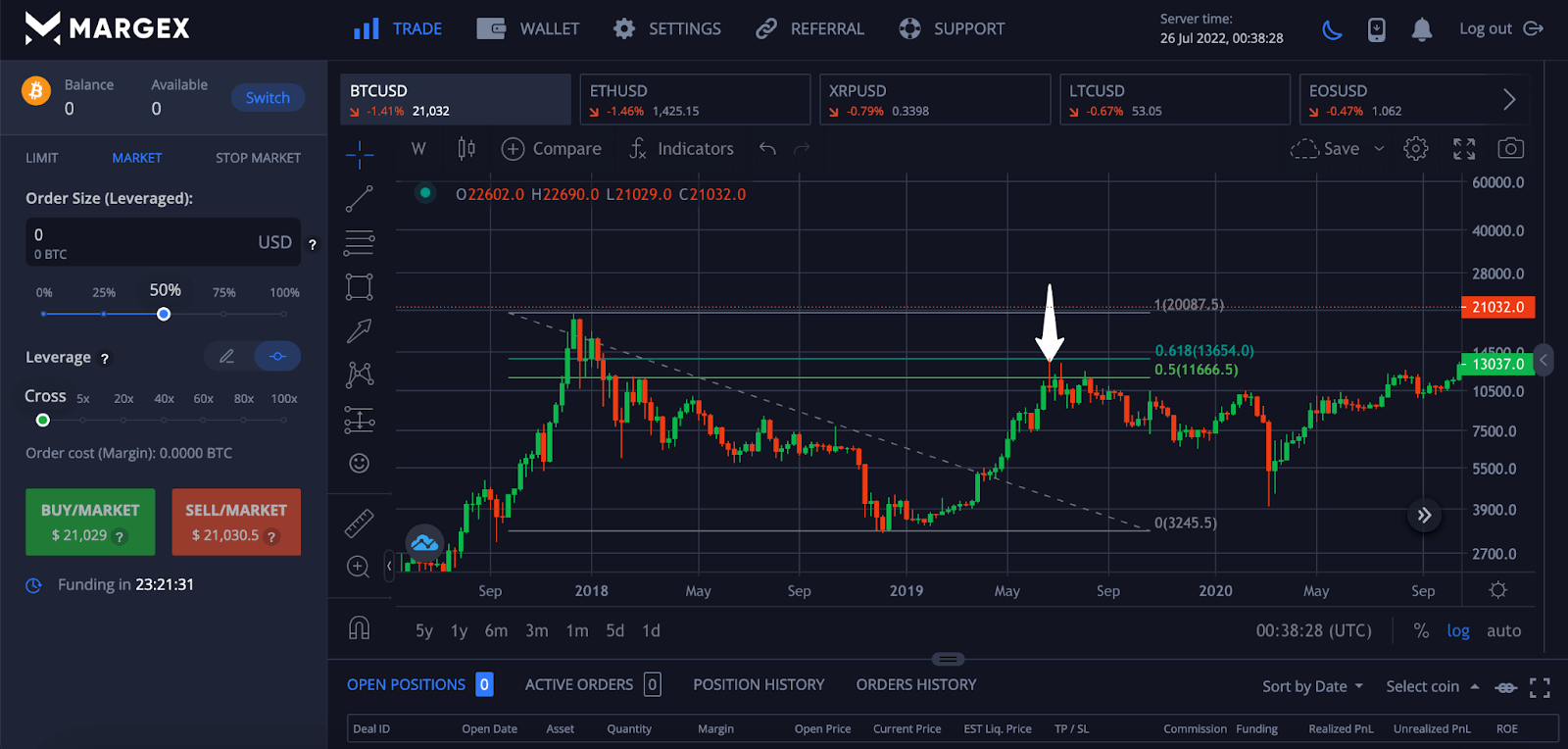Image resolution: width=1568 pixels, height=749 pixels.
Task: Switch to the LIMIT order tab
Action: point(42,158)
